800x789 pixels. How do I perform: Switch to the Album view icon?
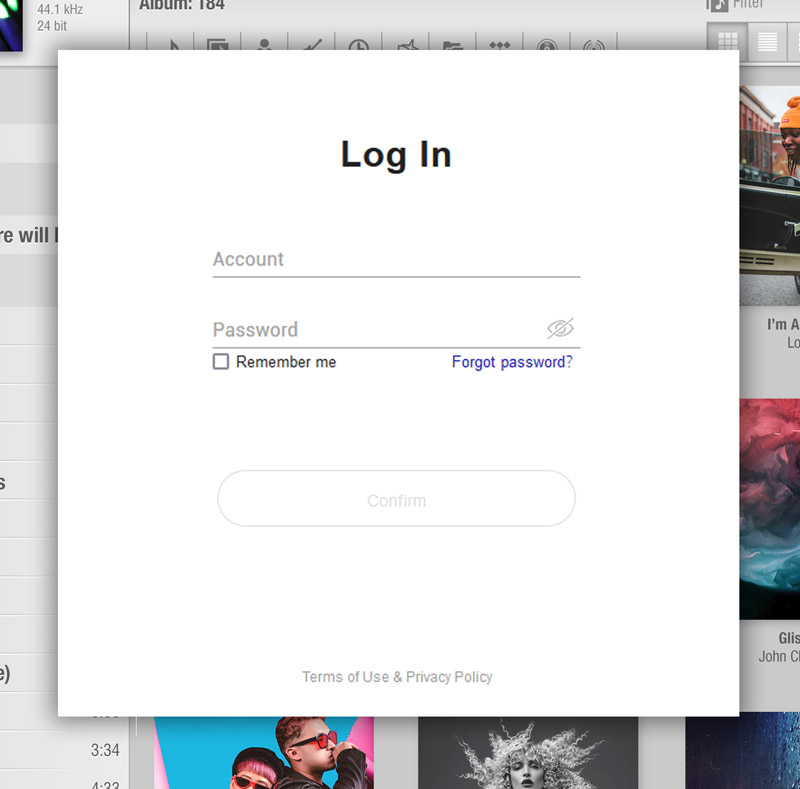pyautogui.click(x=218, y=45)
